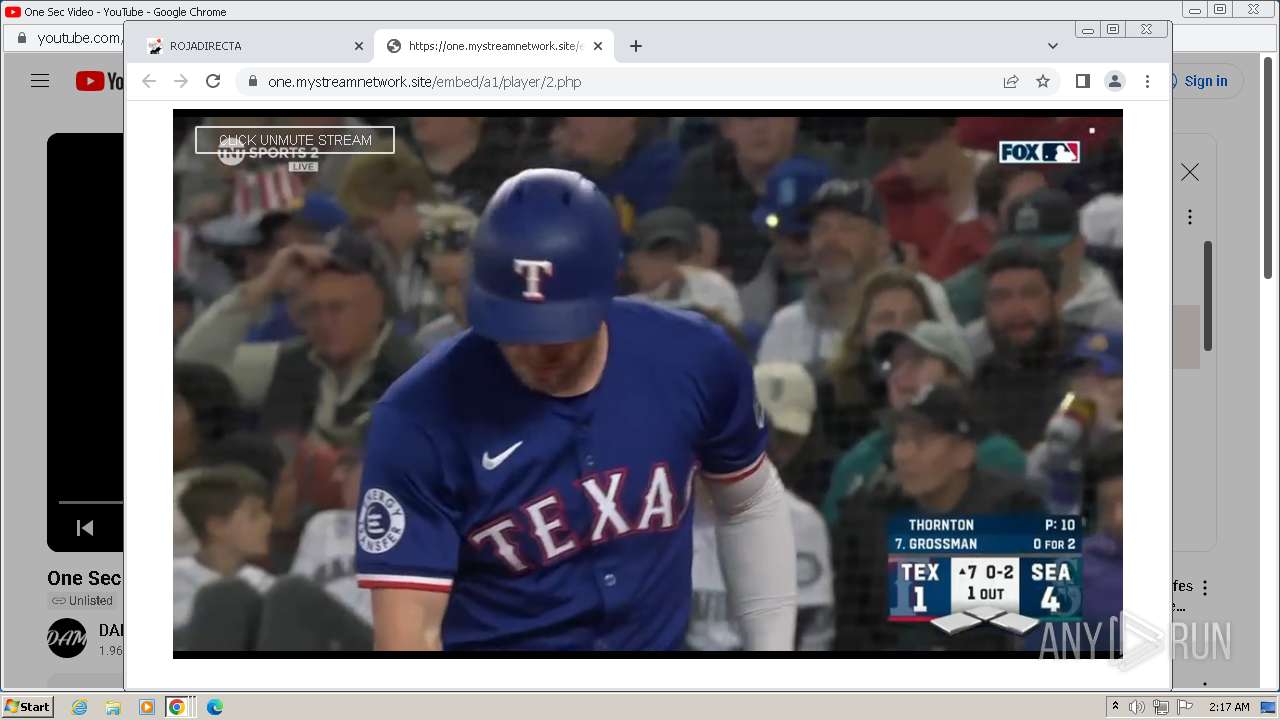The image size is (1280, 720).
Task: Share this page via the share icon
Action: tap(1011, 81)
